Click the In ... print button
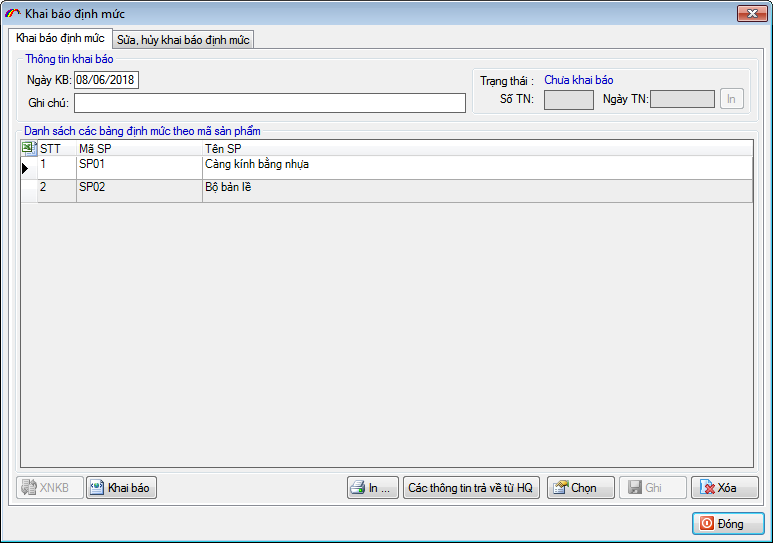The image size is (773, 543). (373, 488)
